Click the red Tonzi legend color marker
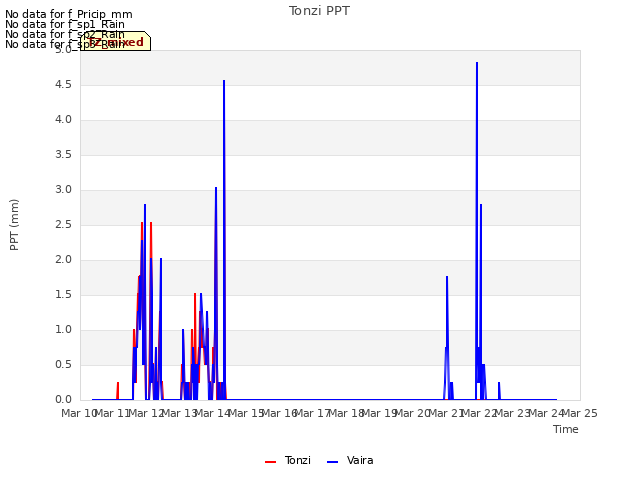 pos(271,462)
